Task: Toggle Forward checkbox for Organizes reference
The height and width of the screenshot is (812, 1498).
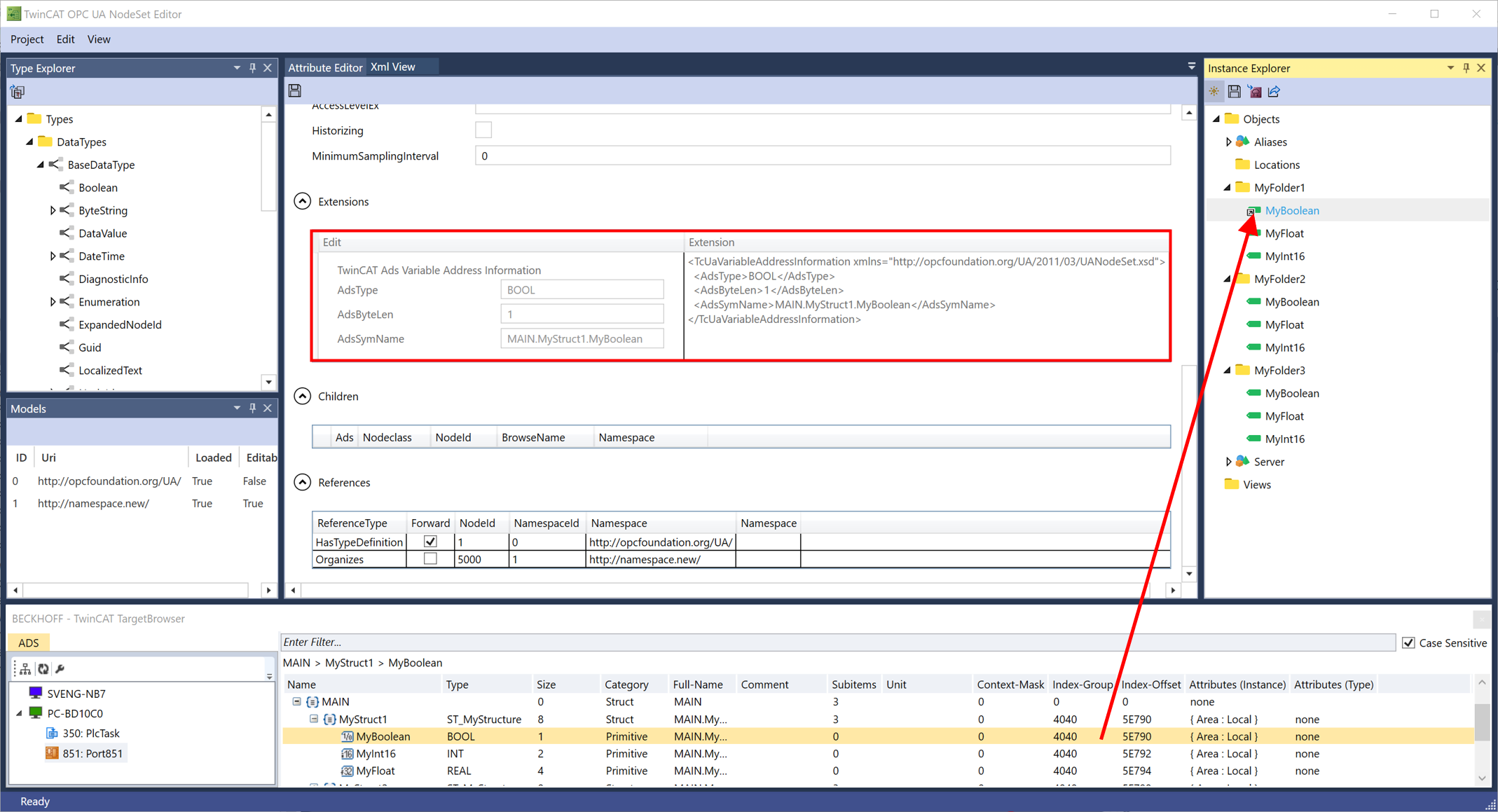Action: (430, 559)
